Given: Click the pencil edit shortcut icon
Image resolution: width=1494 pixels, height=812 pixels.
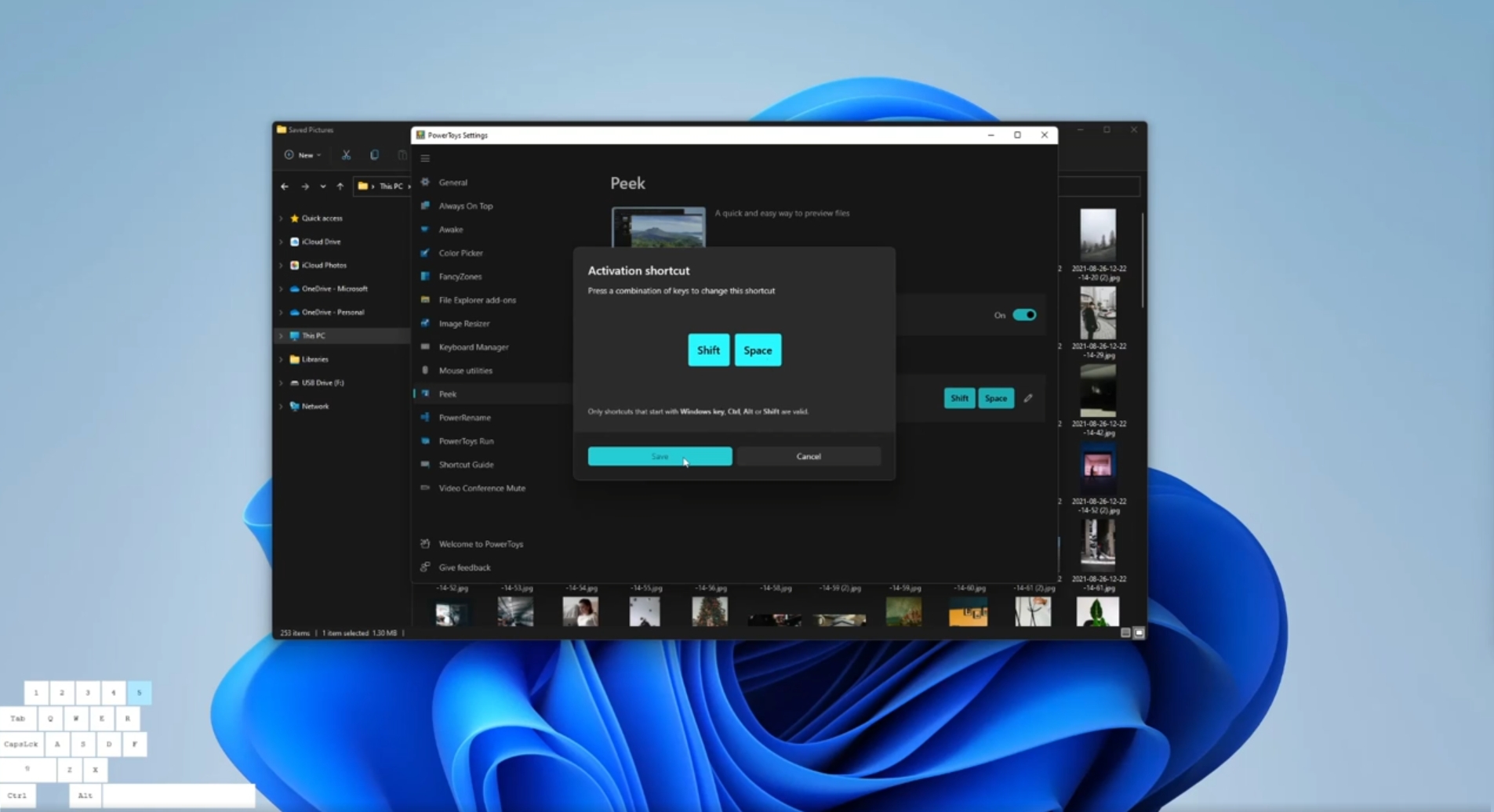Looking at the screenshot, I should [1028, 398].
